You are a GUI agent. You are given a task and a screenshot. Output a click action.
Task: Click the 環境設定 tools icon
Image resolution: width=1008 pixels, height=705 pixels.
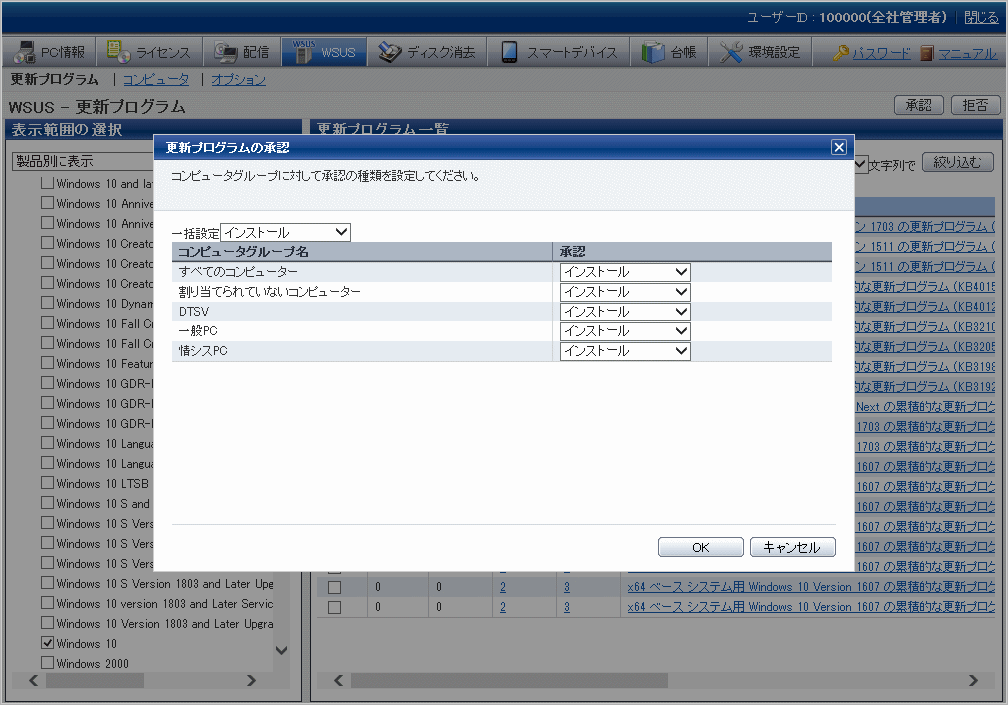731,52
